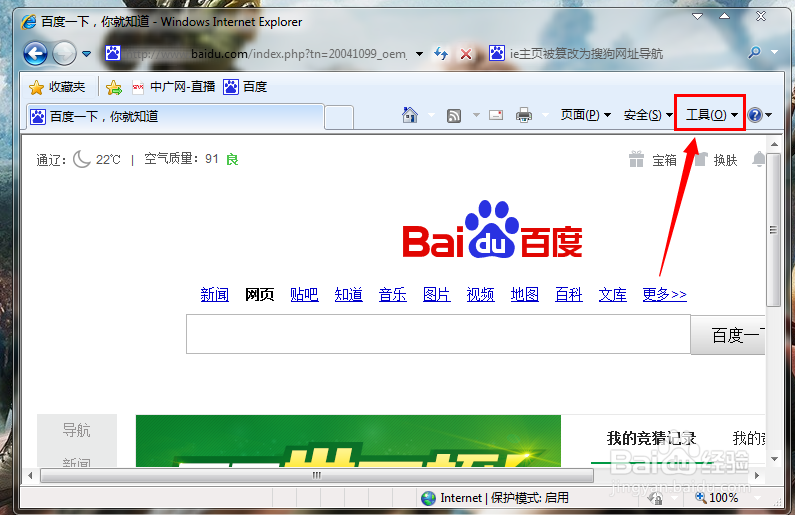Viewport: 795px width, 515px height.
Task: Open the 收藏夹 favorites button
Action: [x=57, y=87]
